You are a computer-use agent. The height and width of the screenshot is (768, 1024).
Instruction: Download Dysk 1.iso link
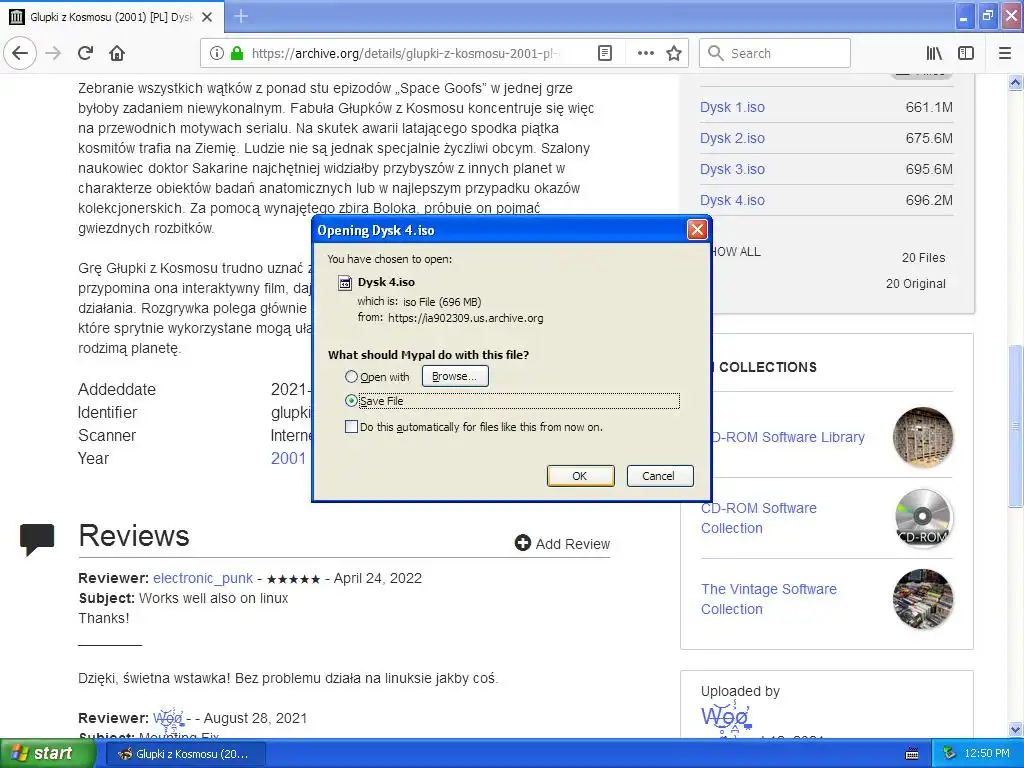pyautogui.click(x=732, y=107)
